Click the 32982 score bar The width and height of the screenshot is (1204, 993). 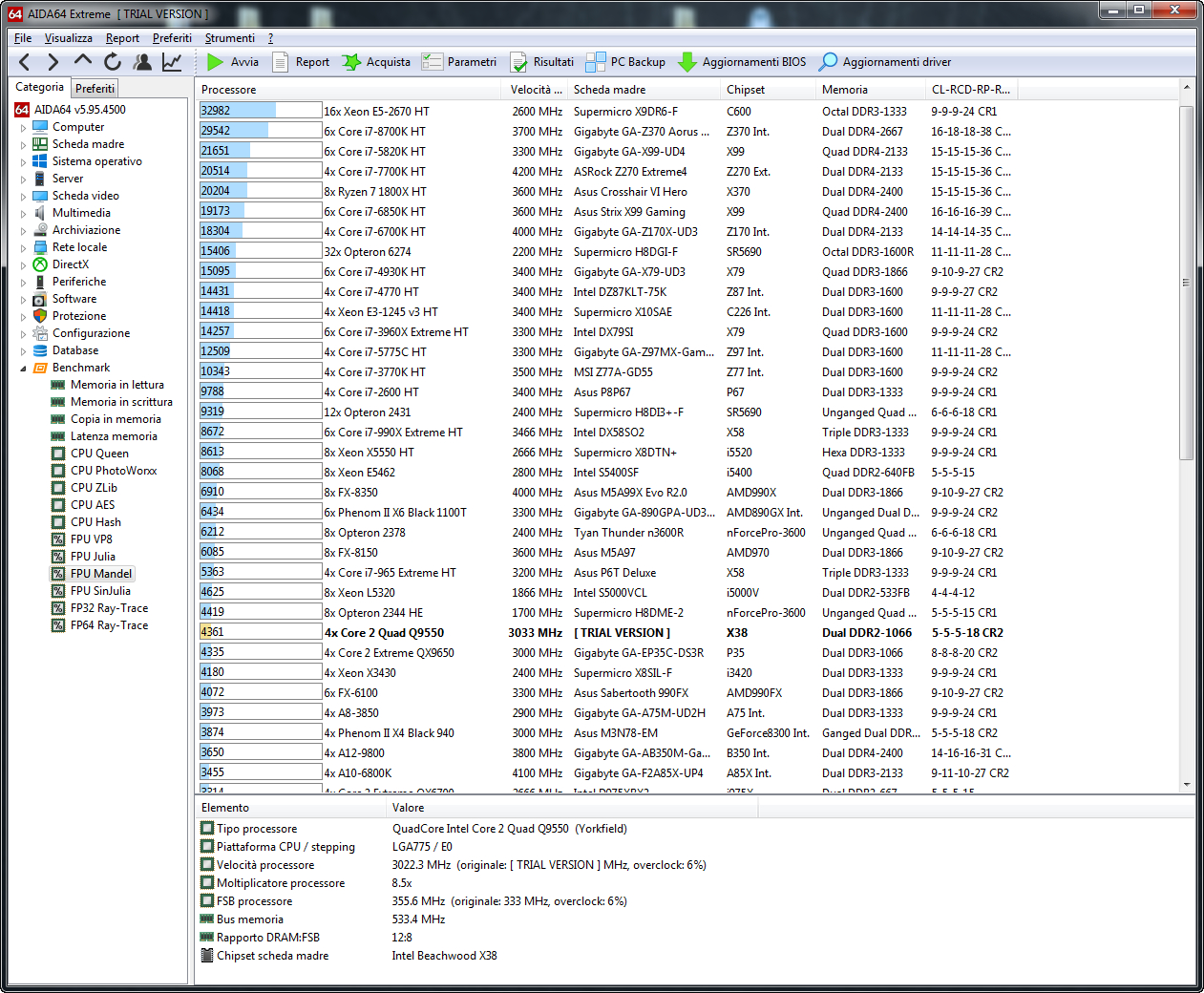[x=260, y=111]
